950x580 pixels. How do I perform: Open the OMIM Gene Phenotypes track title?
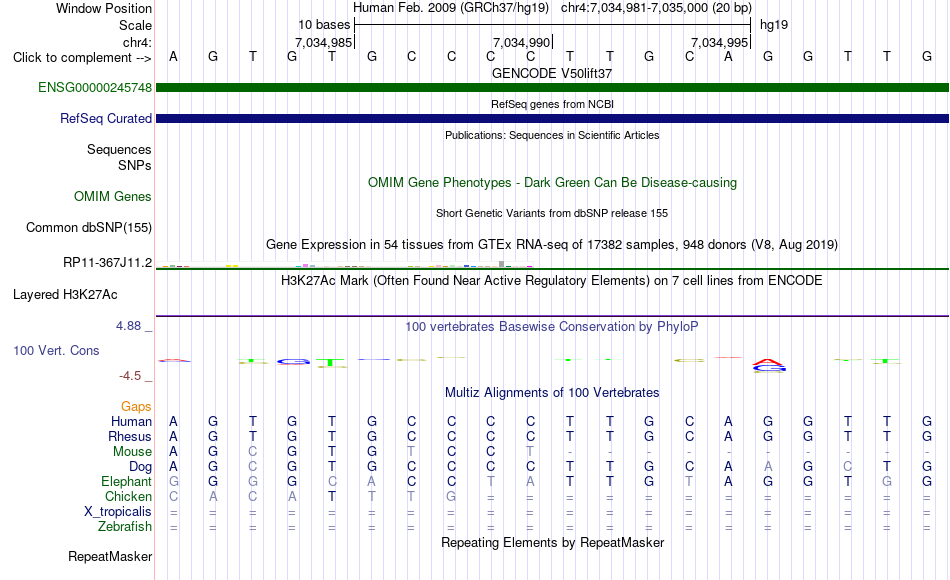click(x=552, y=182)
